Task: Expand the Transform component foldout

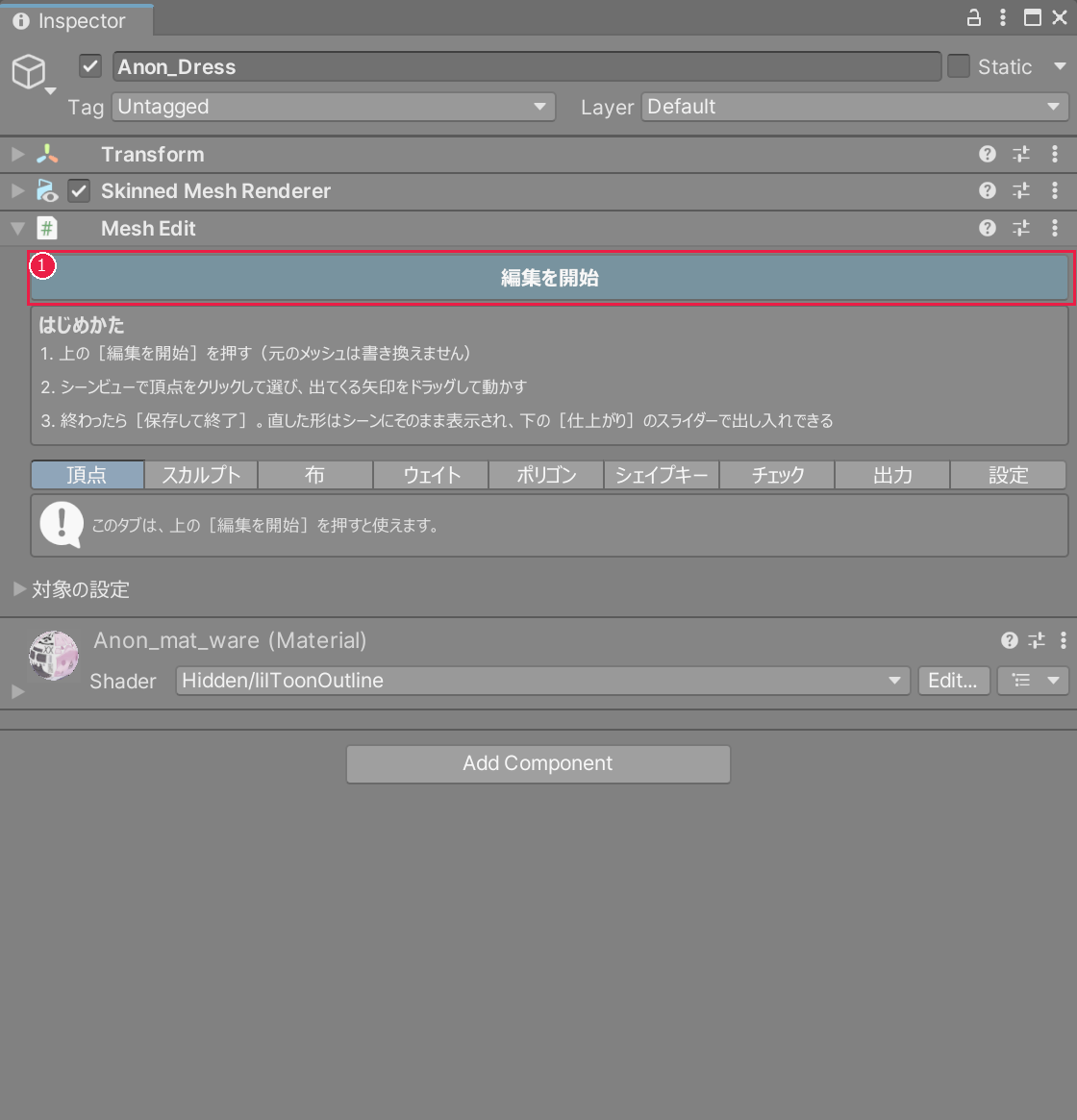Action: 18,154
